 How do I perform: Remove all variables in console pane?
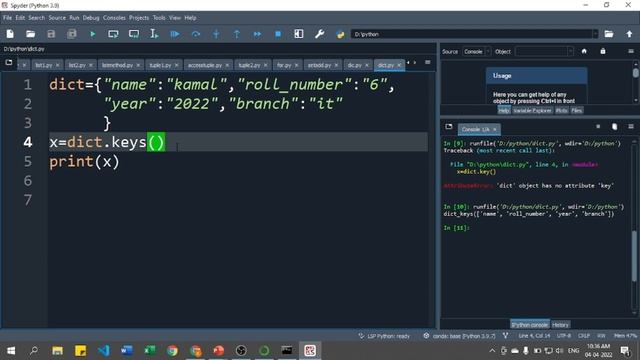point(614,127)
